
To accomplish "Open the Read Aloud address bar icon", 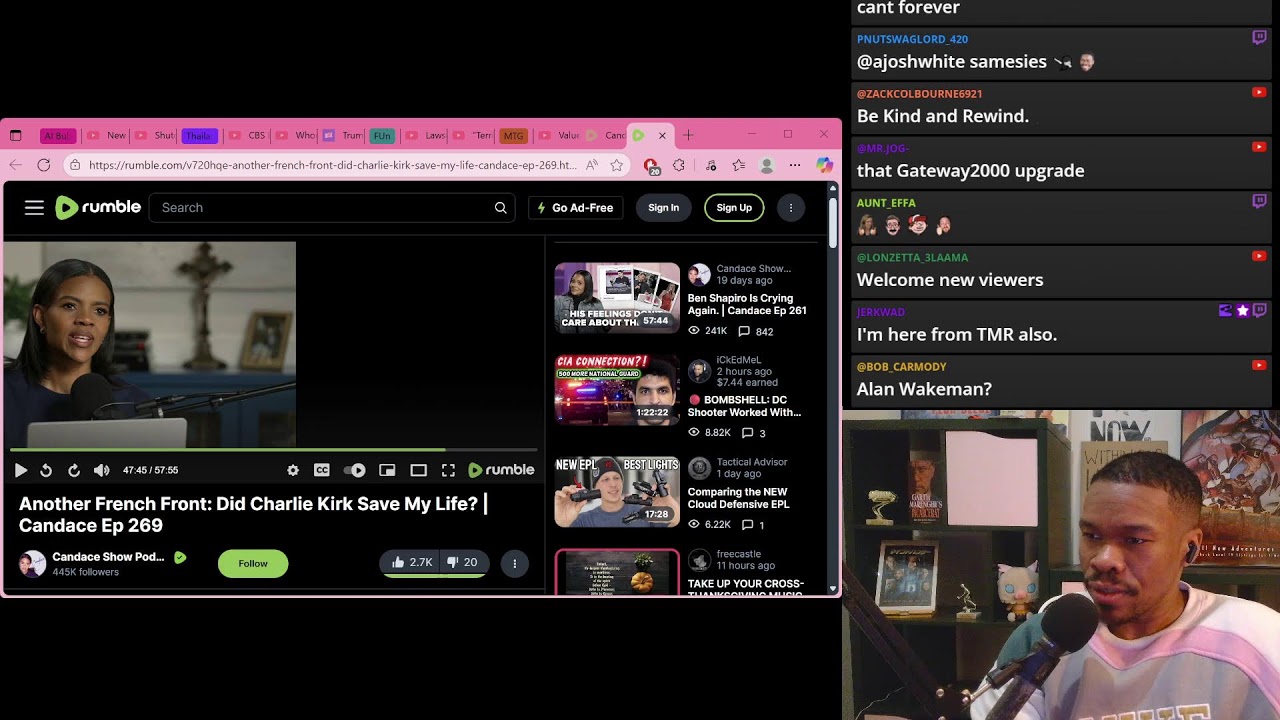I will tap(592, 165).
